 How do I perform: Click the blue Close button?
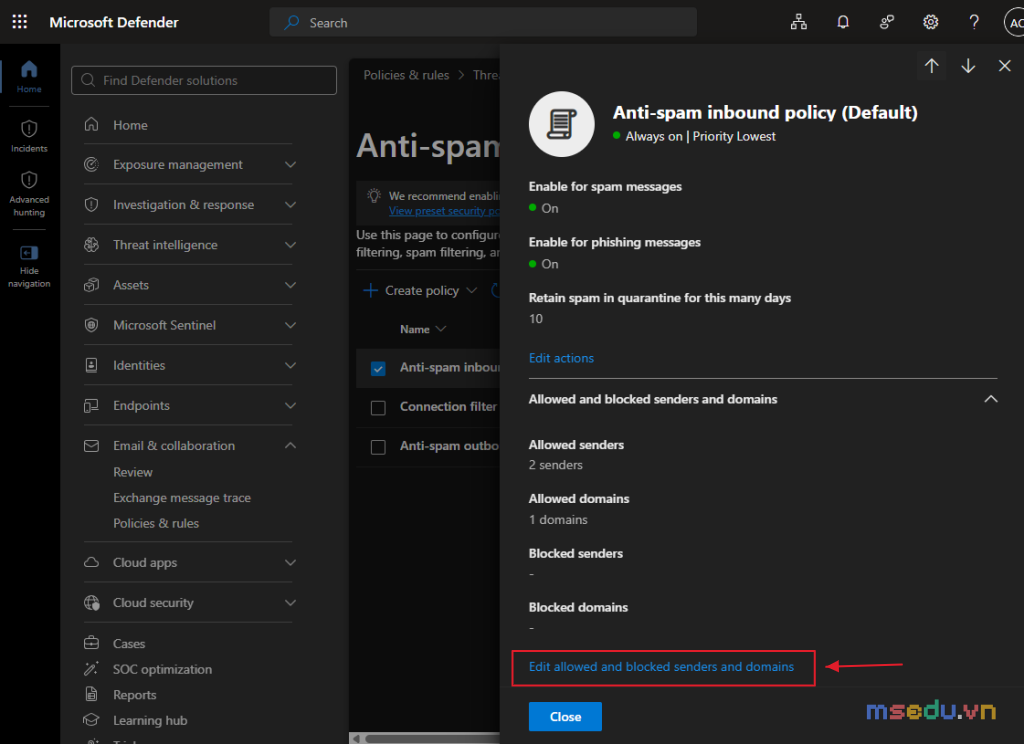click(565, 717)
